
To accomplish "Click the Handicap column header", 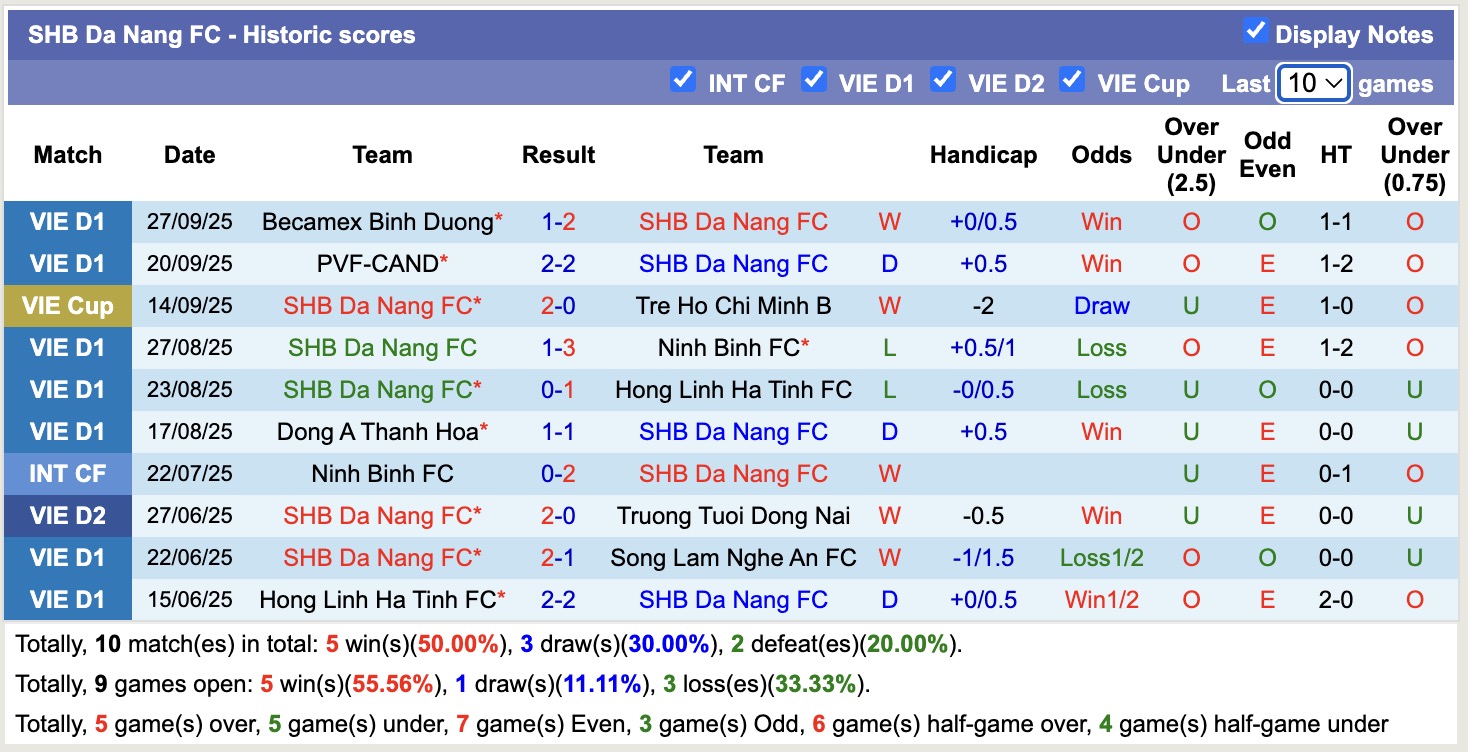I will point(983,155).
